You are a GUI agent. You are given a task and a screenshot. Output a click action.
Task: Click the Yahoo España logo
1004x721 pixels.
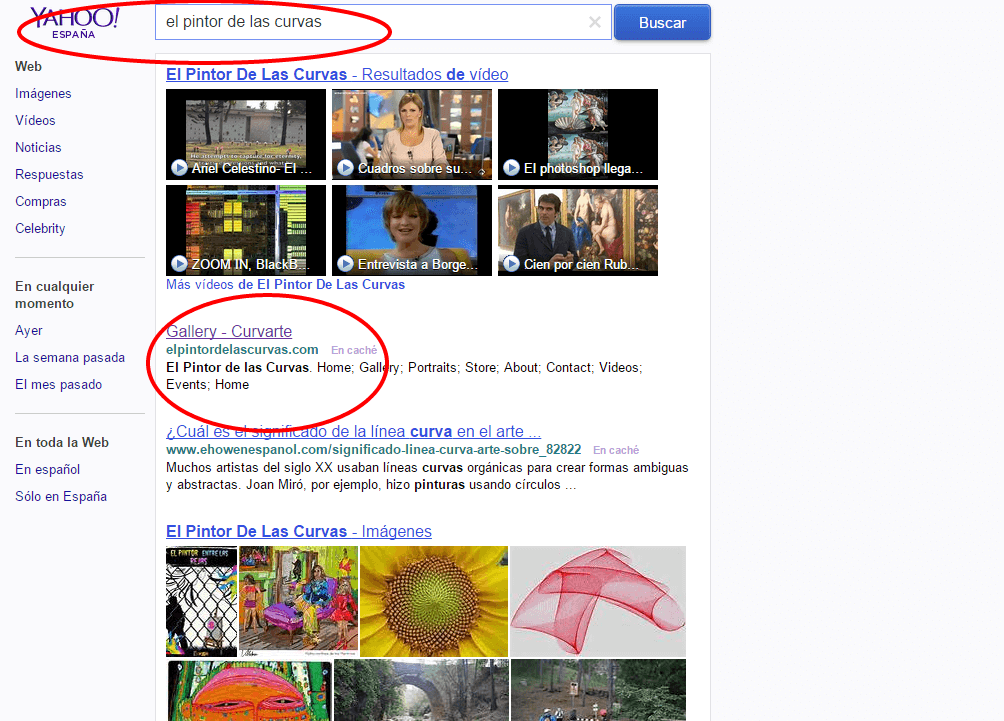(x=74, y=24)
